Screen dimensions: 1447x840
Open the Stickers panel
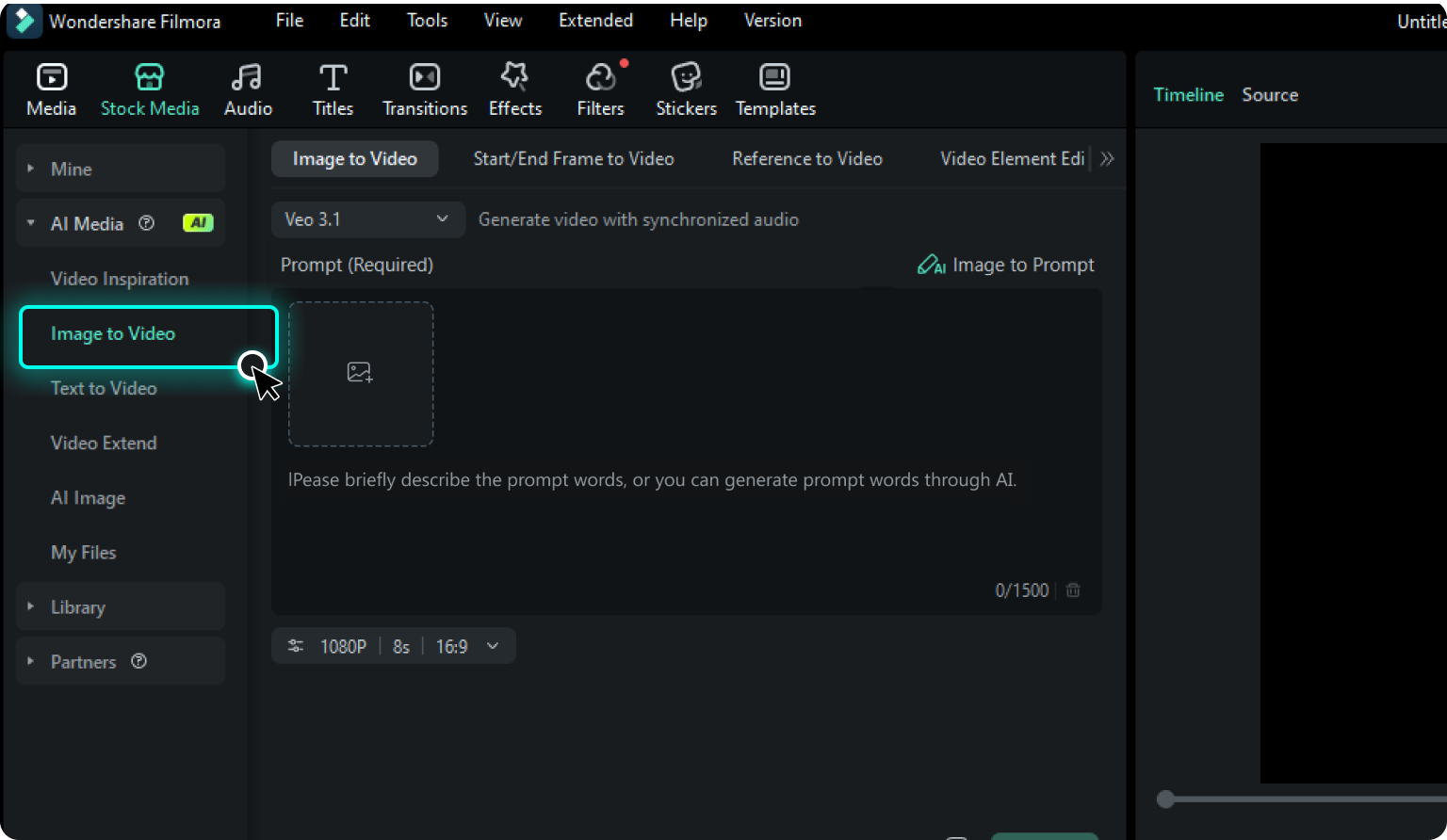click(686, 89)
